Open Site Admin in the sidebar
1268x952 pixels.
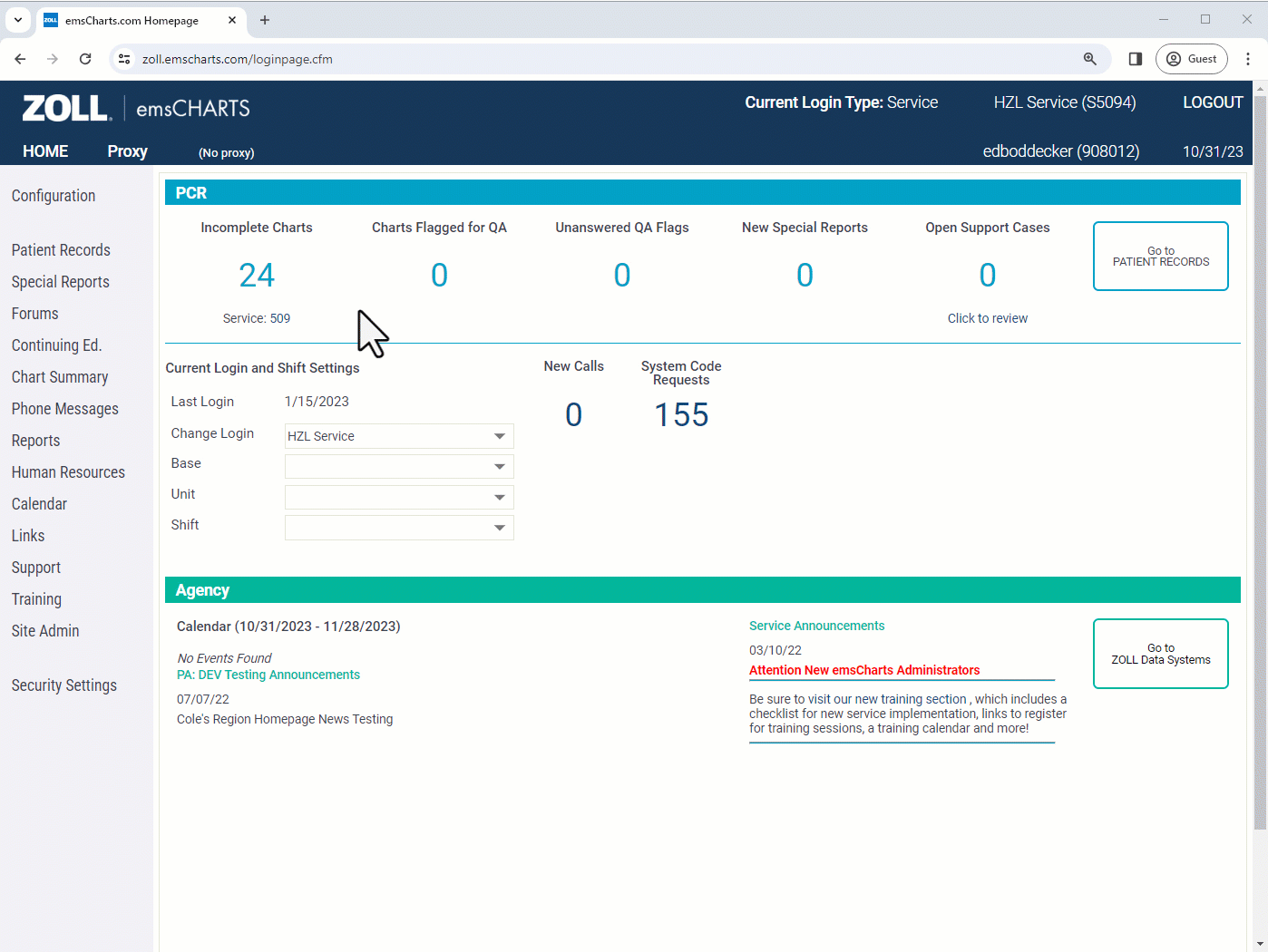(x=45, y=631)
